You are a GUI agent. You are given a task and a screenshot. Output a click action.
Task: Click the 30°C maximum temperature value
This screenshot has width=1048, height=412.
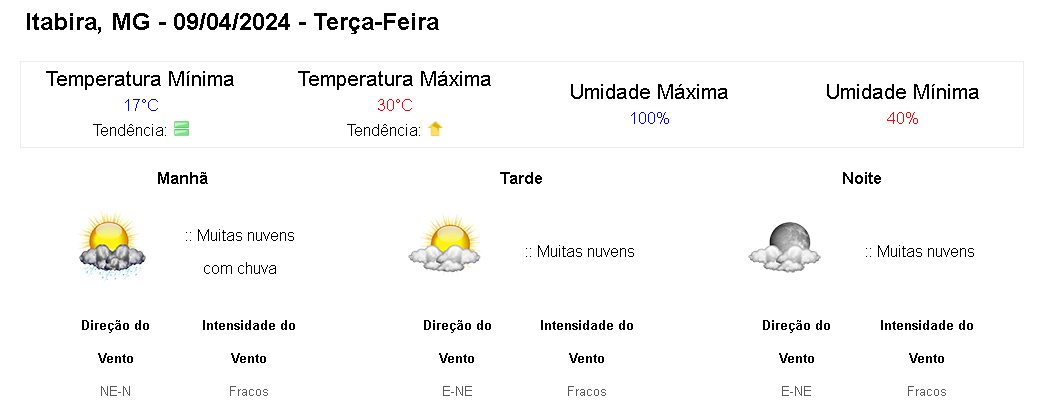click(394, 105)
